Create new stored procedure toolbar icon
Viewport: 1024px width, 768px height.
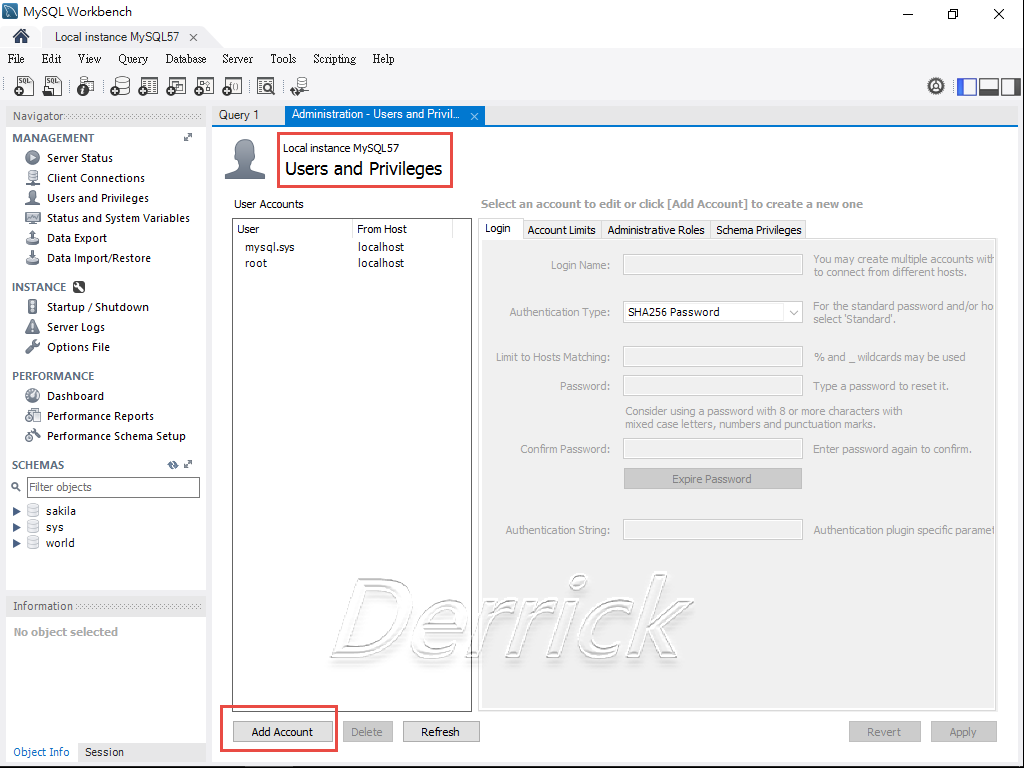(x=204, y=86)
